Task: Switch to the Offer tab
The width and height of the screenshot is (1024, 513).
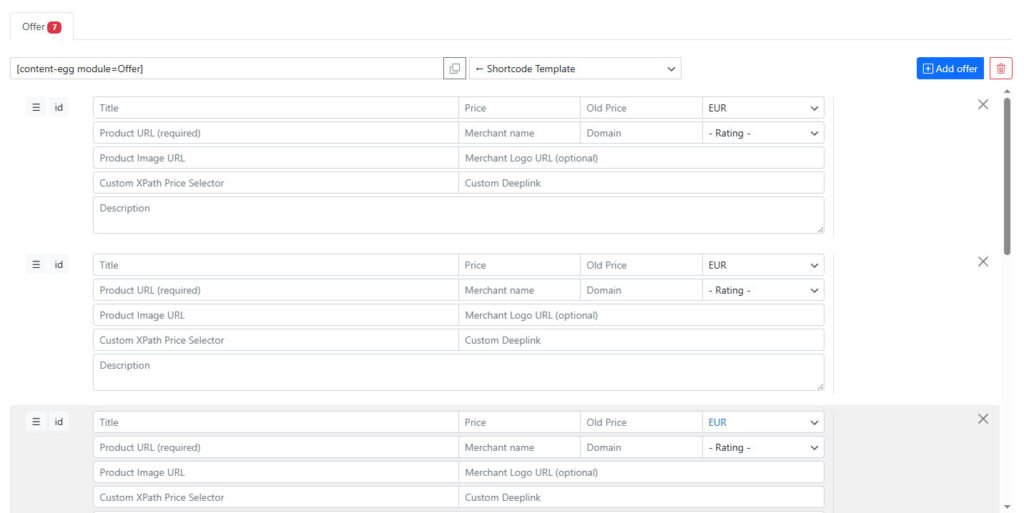Action: pyautogui.click(x=41, y=27)
